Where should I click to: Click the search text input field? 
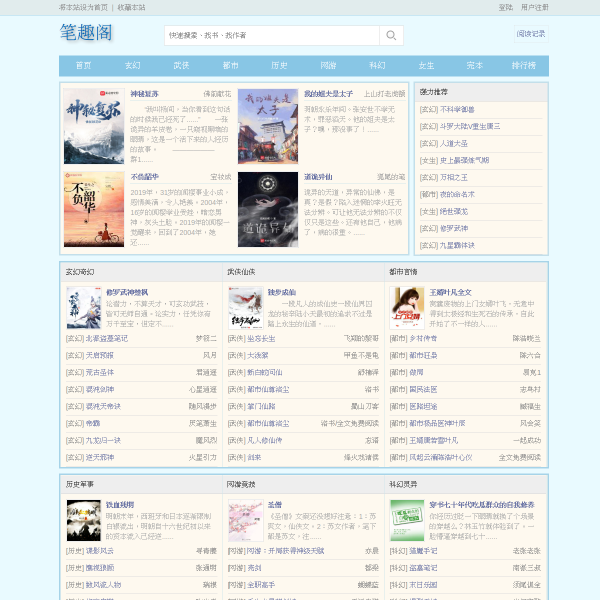tap(272, 35)
